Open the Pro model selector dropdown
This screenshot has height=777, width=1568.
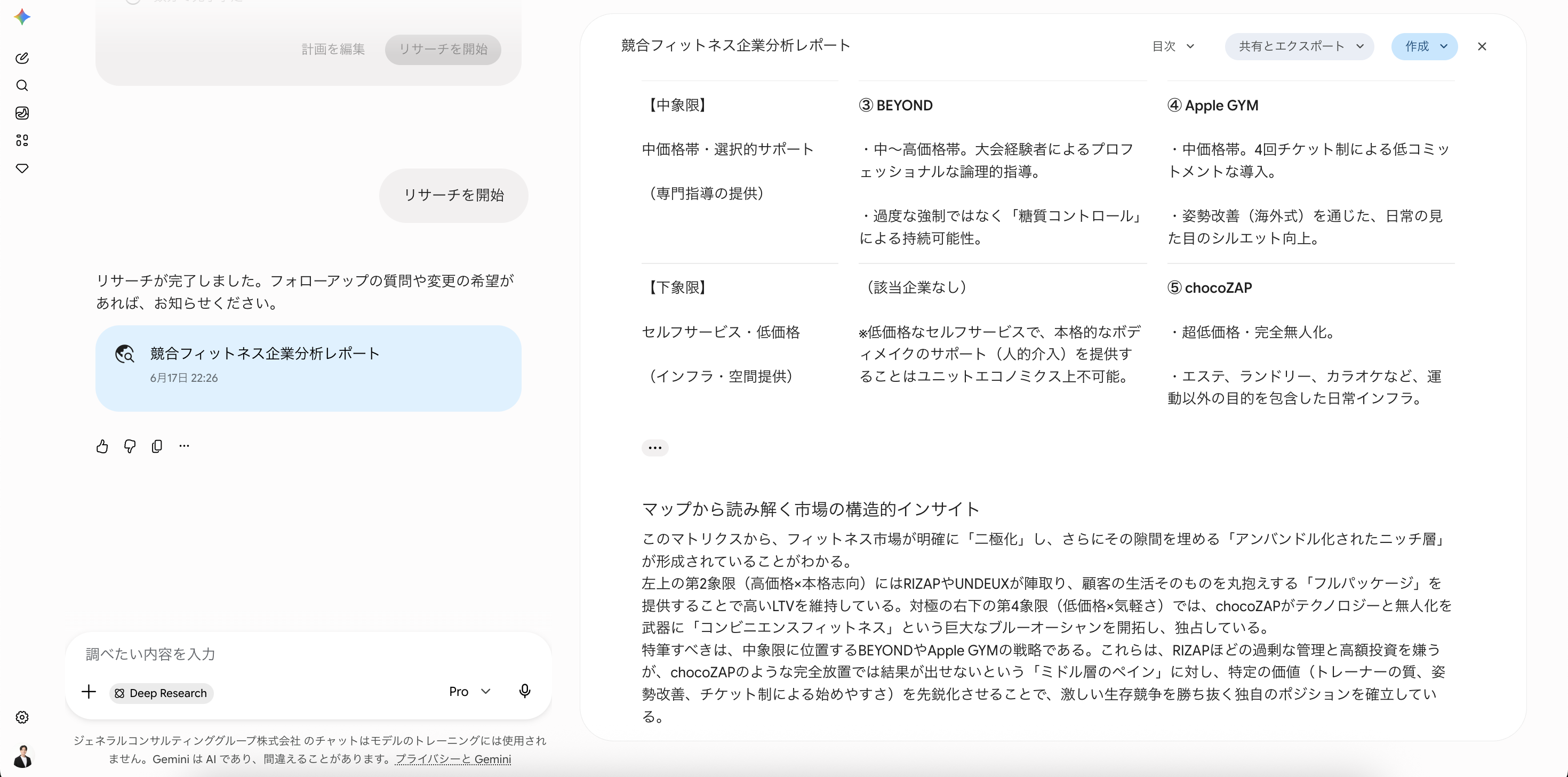tap(470, 691)
